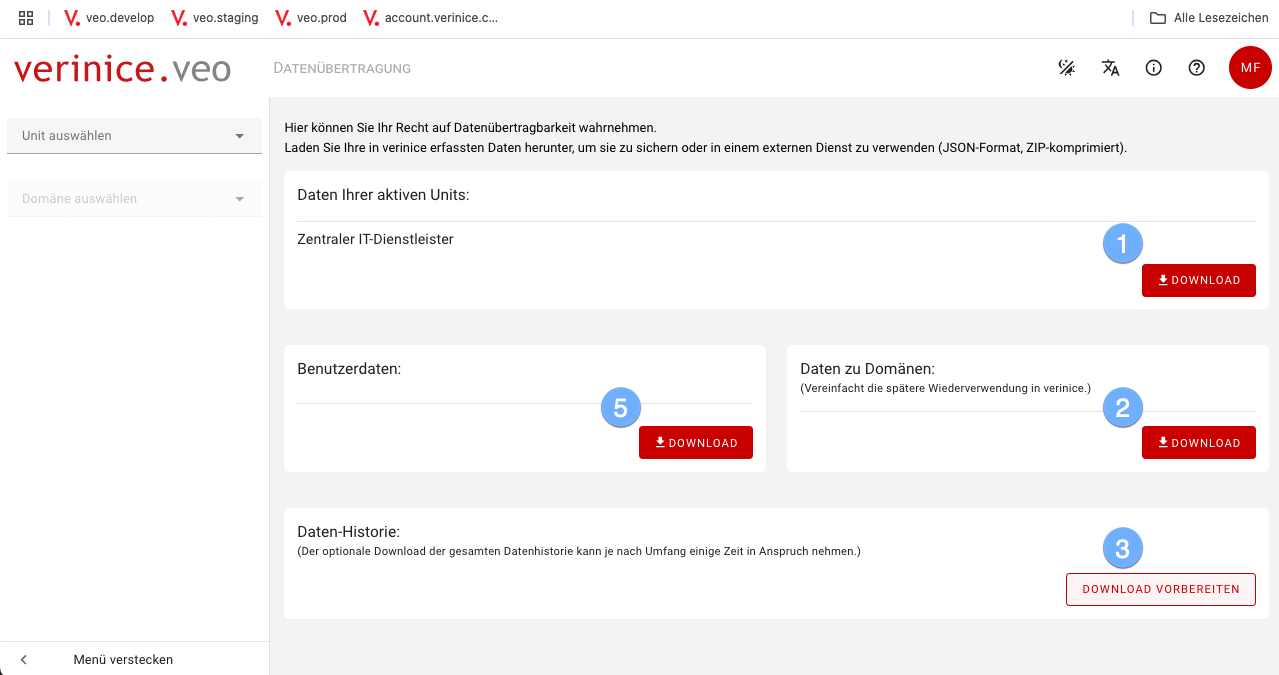Click the download arrow on Daten zu Domänen
Screen dimensions: 1279x675
(1198, 442)
